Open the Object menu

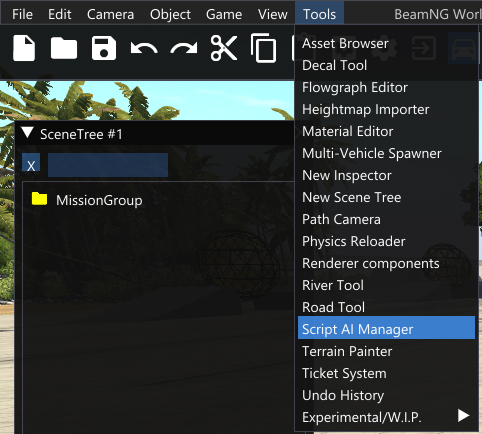click(170, 14)
